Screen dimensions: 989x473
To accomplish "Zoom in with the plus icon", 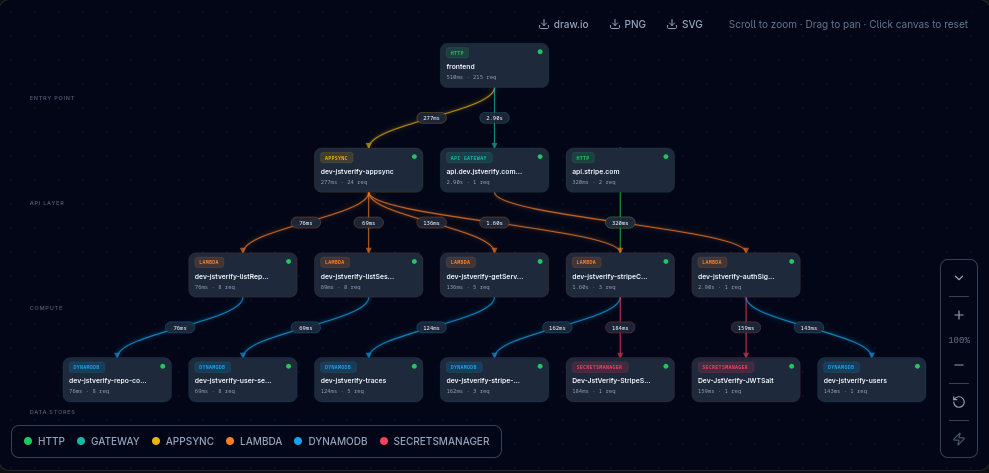I will (x=959, y=315).
